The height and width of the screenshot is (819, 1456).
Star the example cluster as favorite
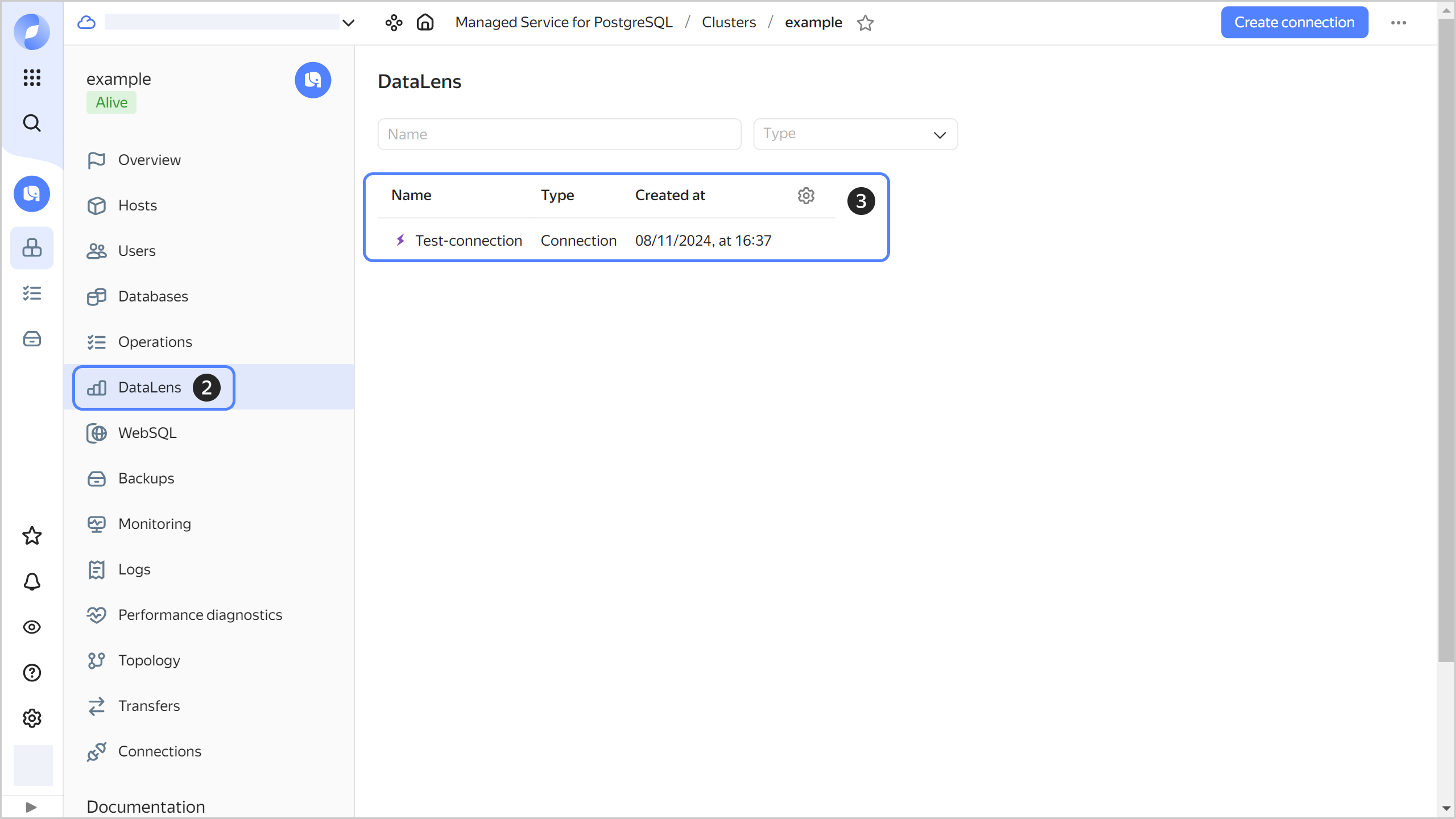coord(865,23)
